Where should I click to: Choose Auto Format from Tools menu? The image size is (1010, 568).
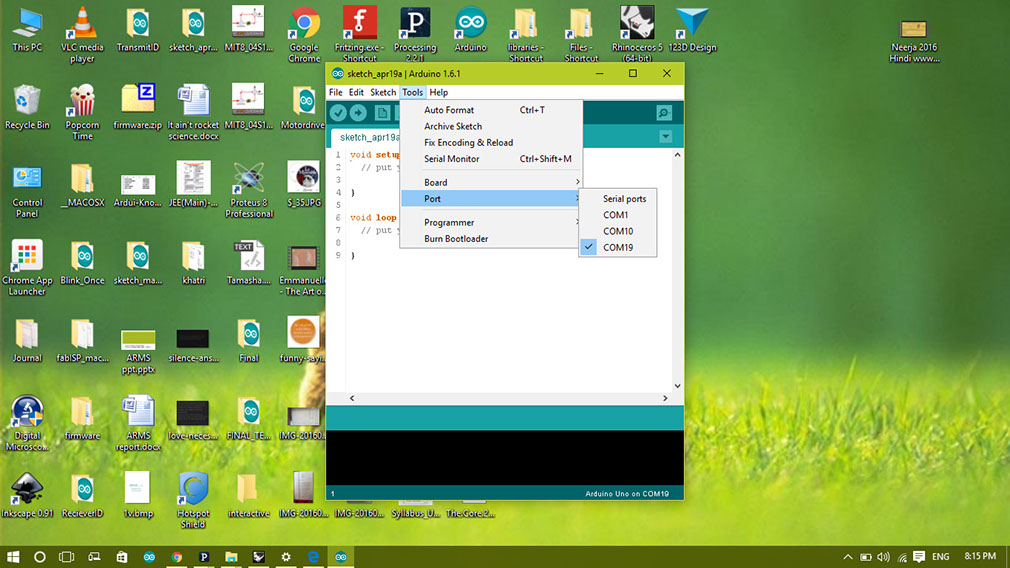[491, 110]
